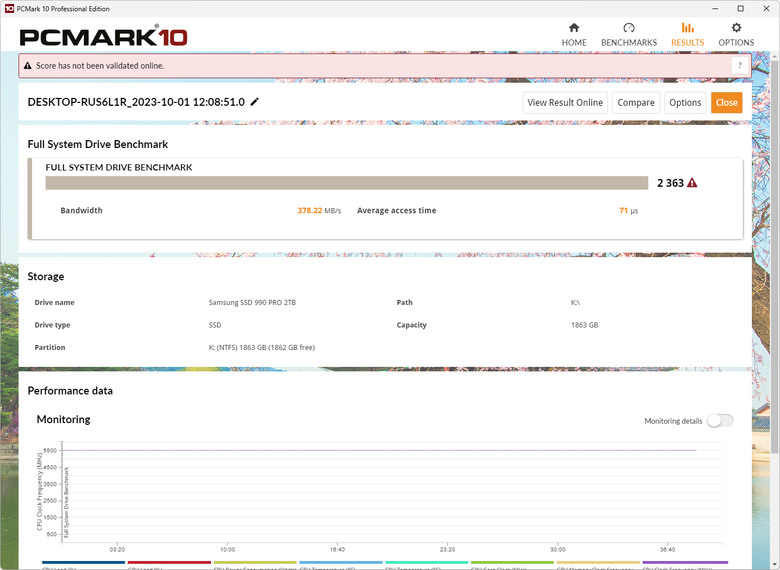Screen dimensions: 780x570
Task: Click the partition value K: (NTFS) 1863 GB
Action: [x=262, y=347]
